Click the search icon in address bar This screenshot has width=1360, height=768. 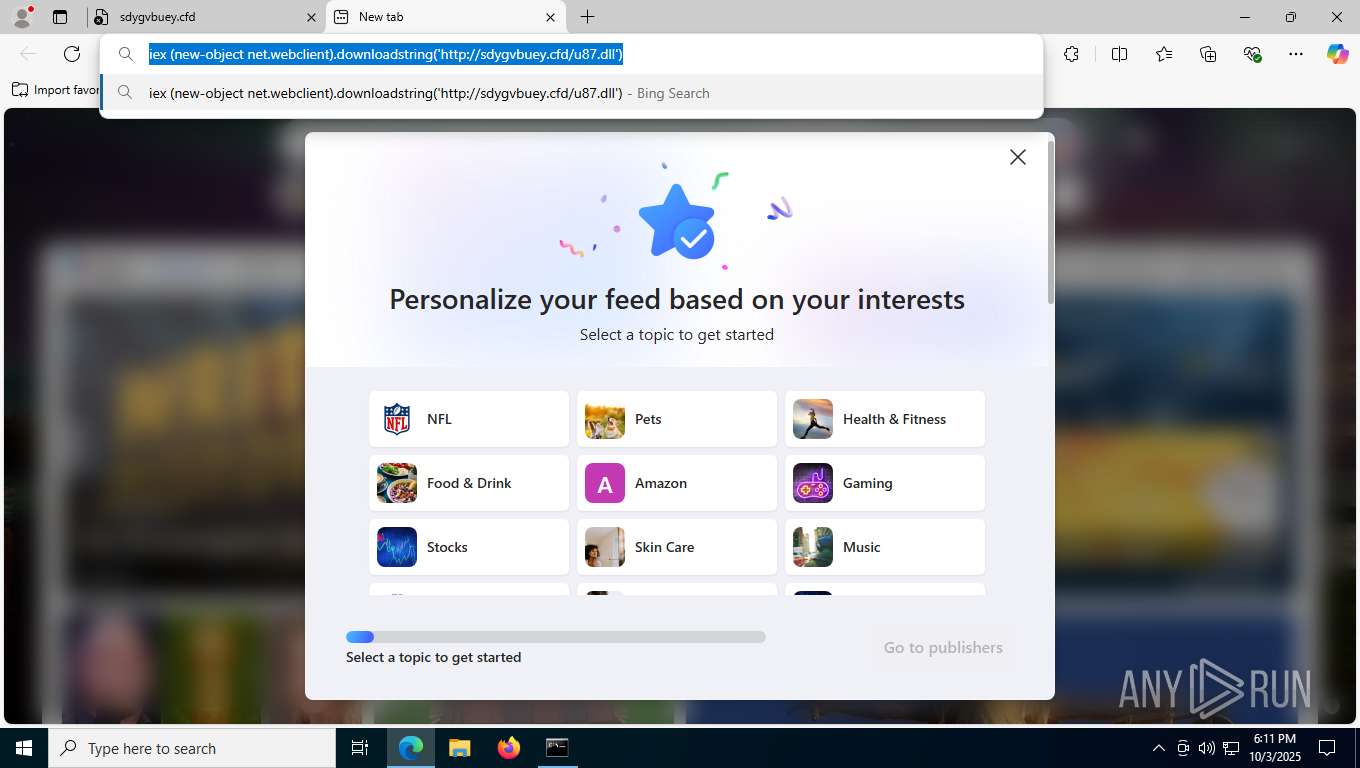126,54
